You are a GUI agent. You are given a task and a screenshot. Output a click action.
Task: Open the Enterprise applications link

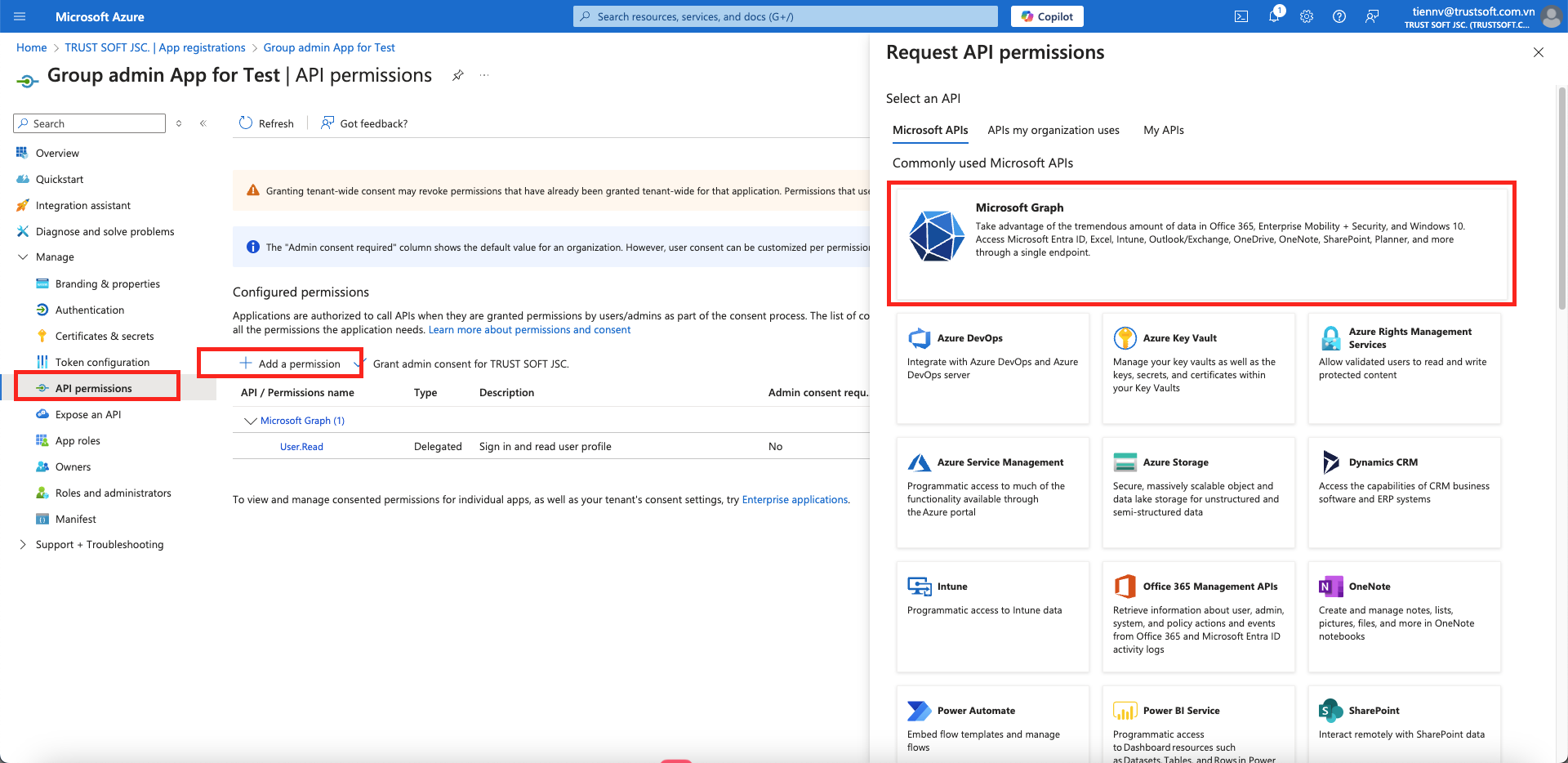click(795, 500)
